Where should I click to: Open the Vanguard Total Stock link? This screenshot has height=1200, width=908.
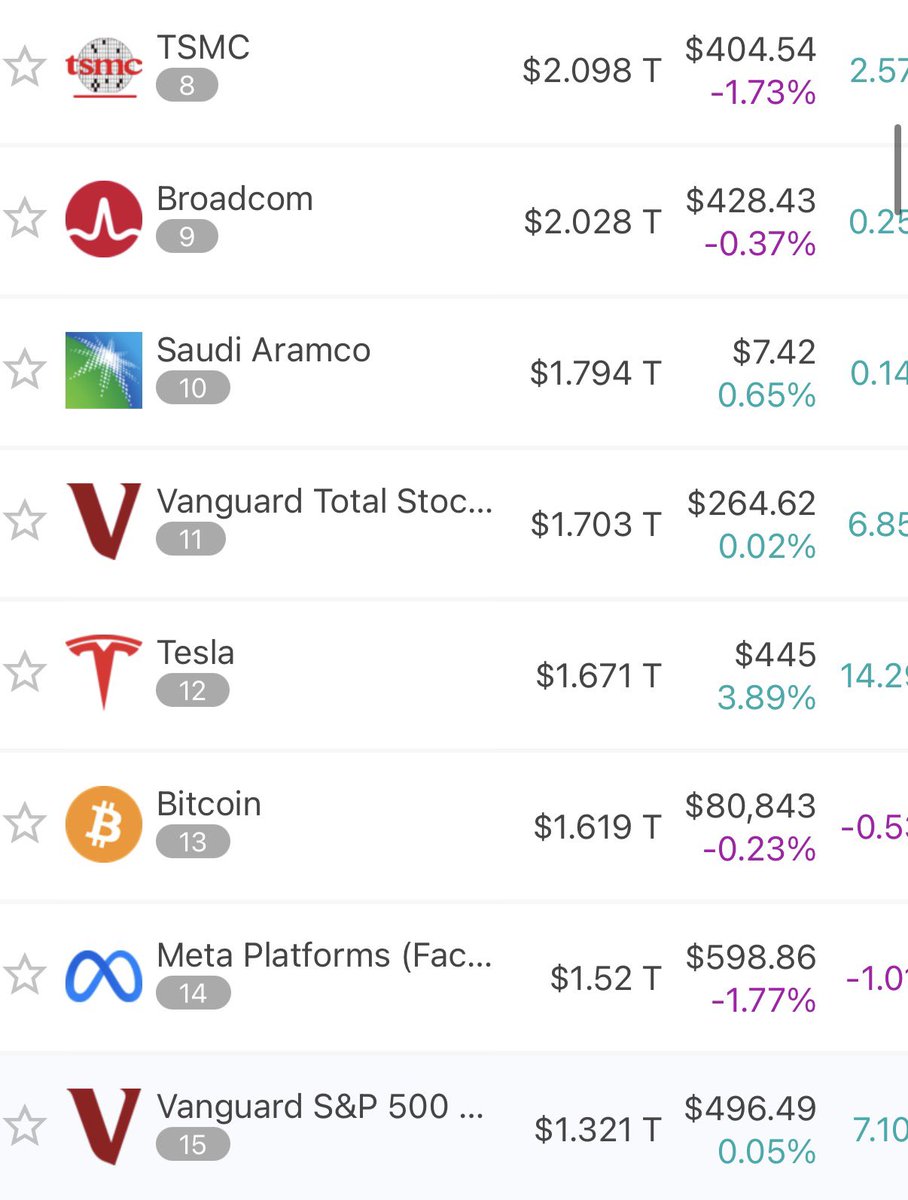pos(325,502)
